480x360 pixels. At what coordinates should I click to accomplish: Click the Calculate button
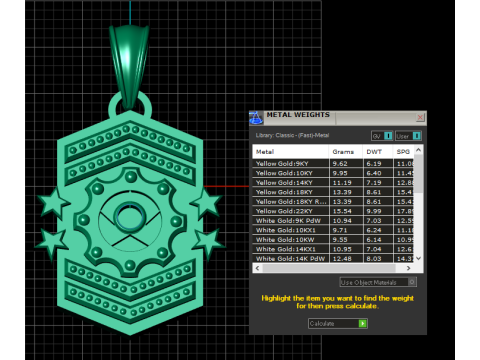click(x=338, y=324)
